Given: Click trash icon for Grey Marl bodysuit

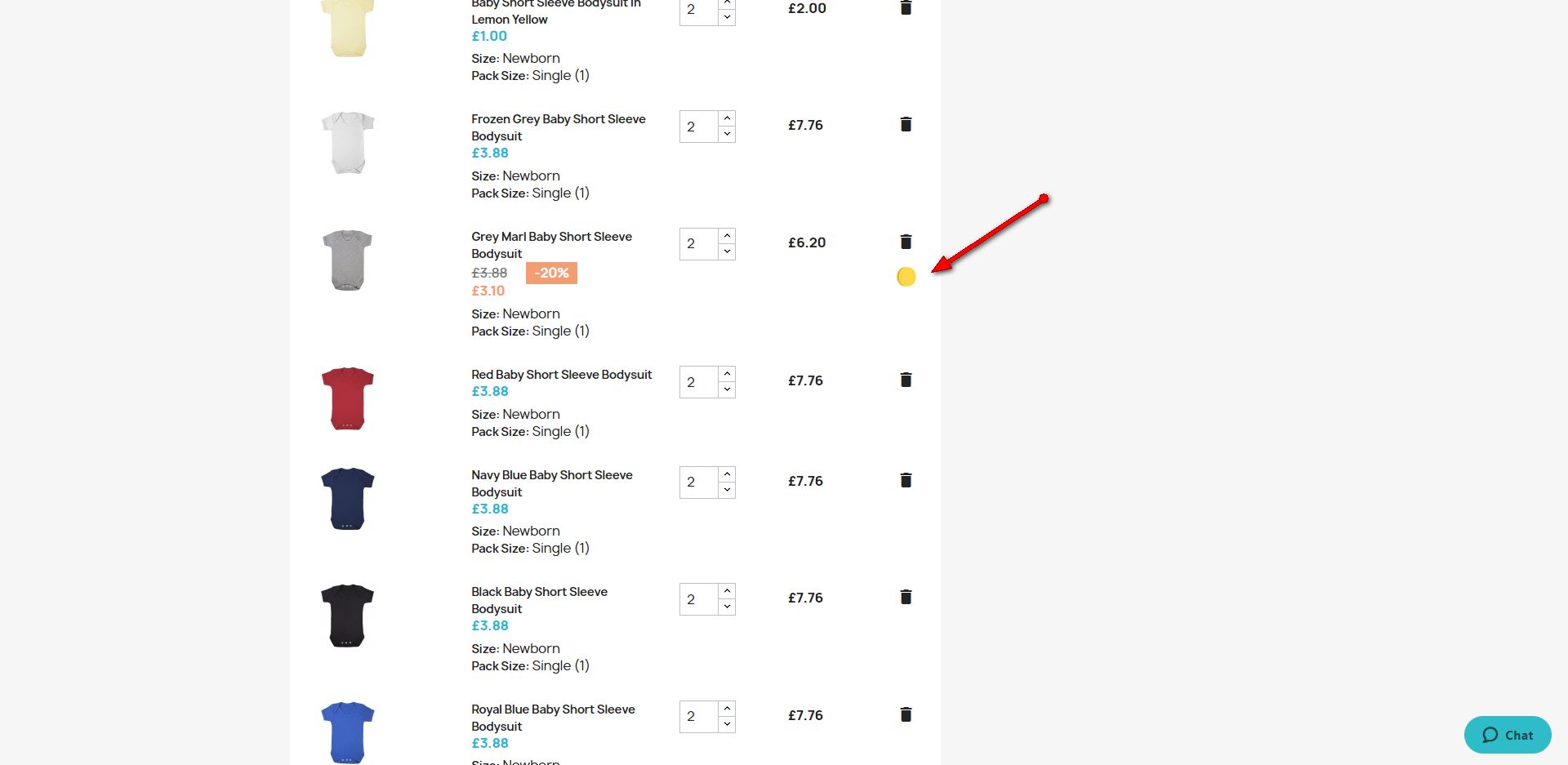Looking at the screenshot, I should click(x=906, y=242).
